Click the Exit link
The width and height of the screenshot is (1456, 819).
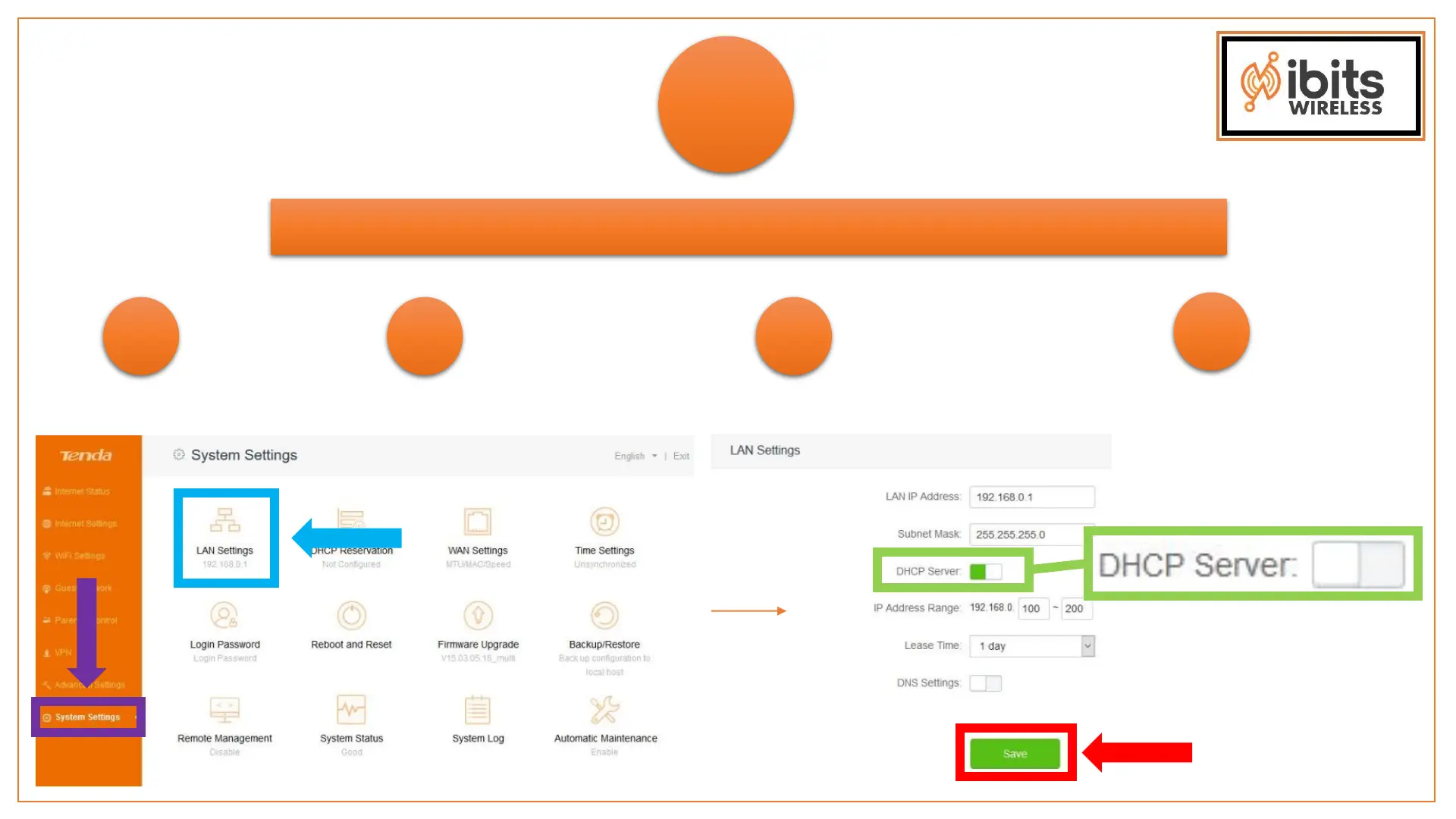681,457
